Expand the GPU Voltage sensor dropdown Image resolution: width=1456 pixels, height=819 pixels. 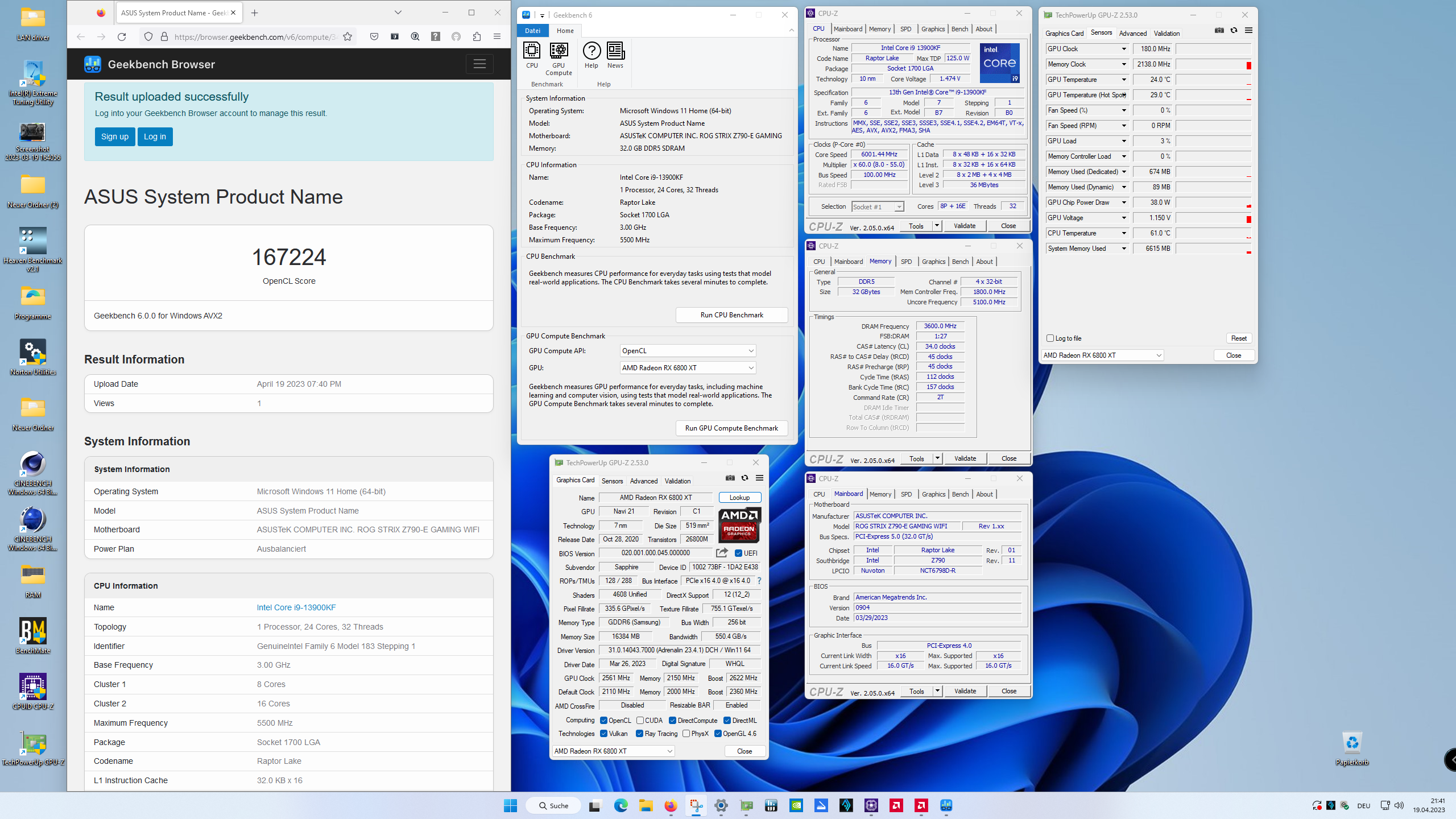click(1124, 218)
